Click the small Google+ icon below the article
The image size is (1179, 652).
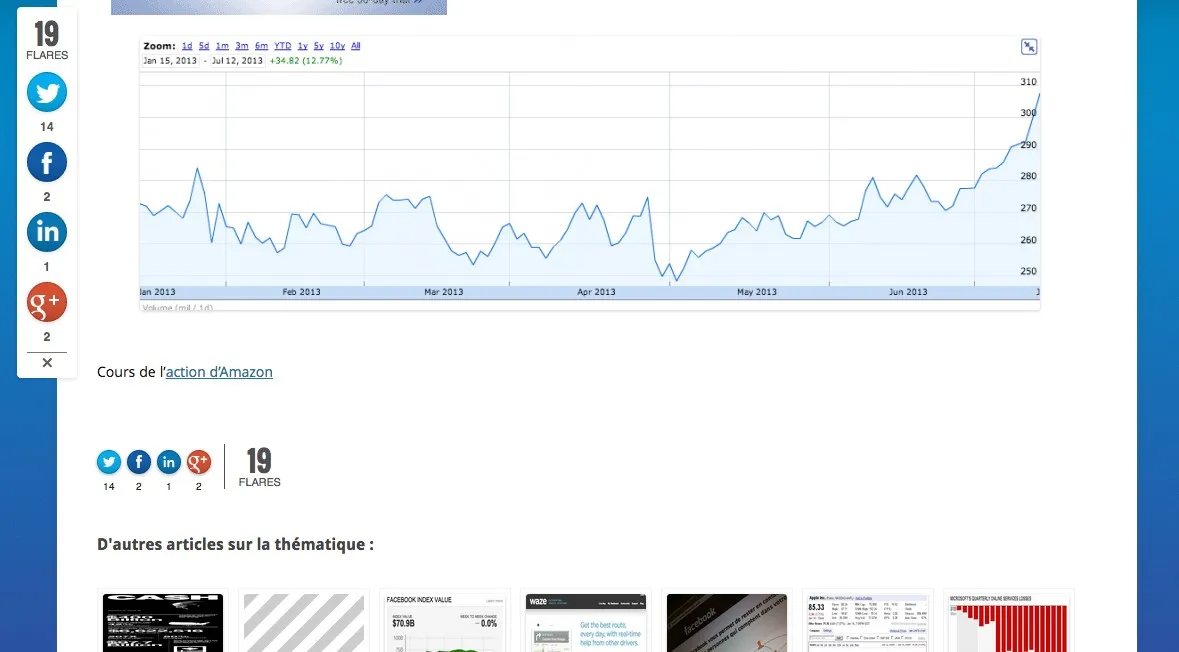[x=199, y=462]
